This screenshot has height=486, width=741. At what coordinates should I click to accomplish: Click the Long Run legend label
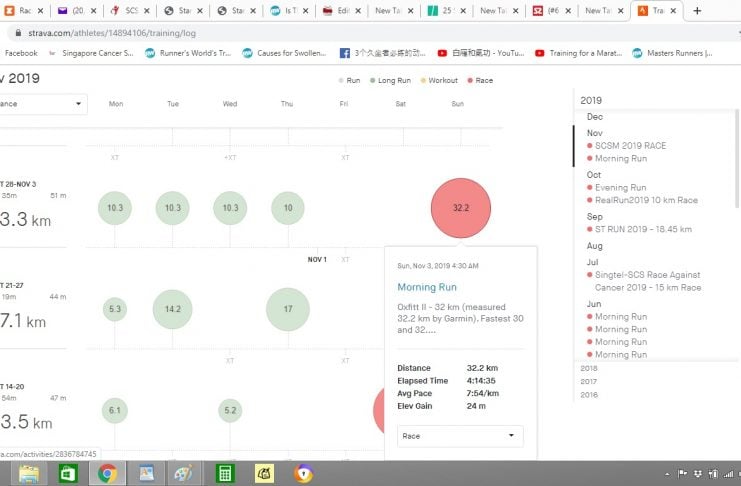click(394, 80)
